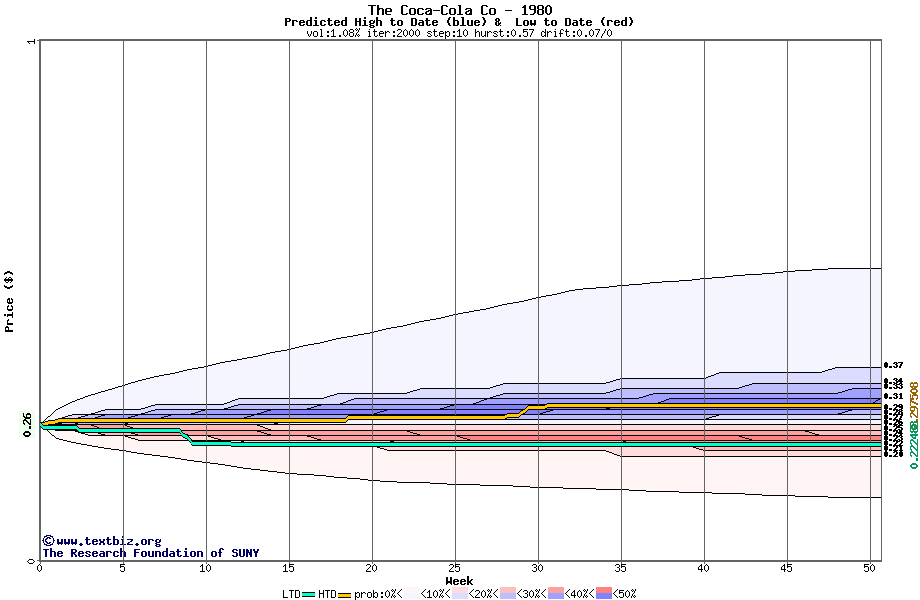Click 'The Research Foundation of SUNY' text

151,553
